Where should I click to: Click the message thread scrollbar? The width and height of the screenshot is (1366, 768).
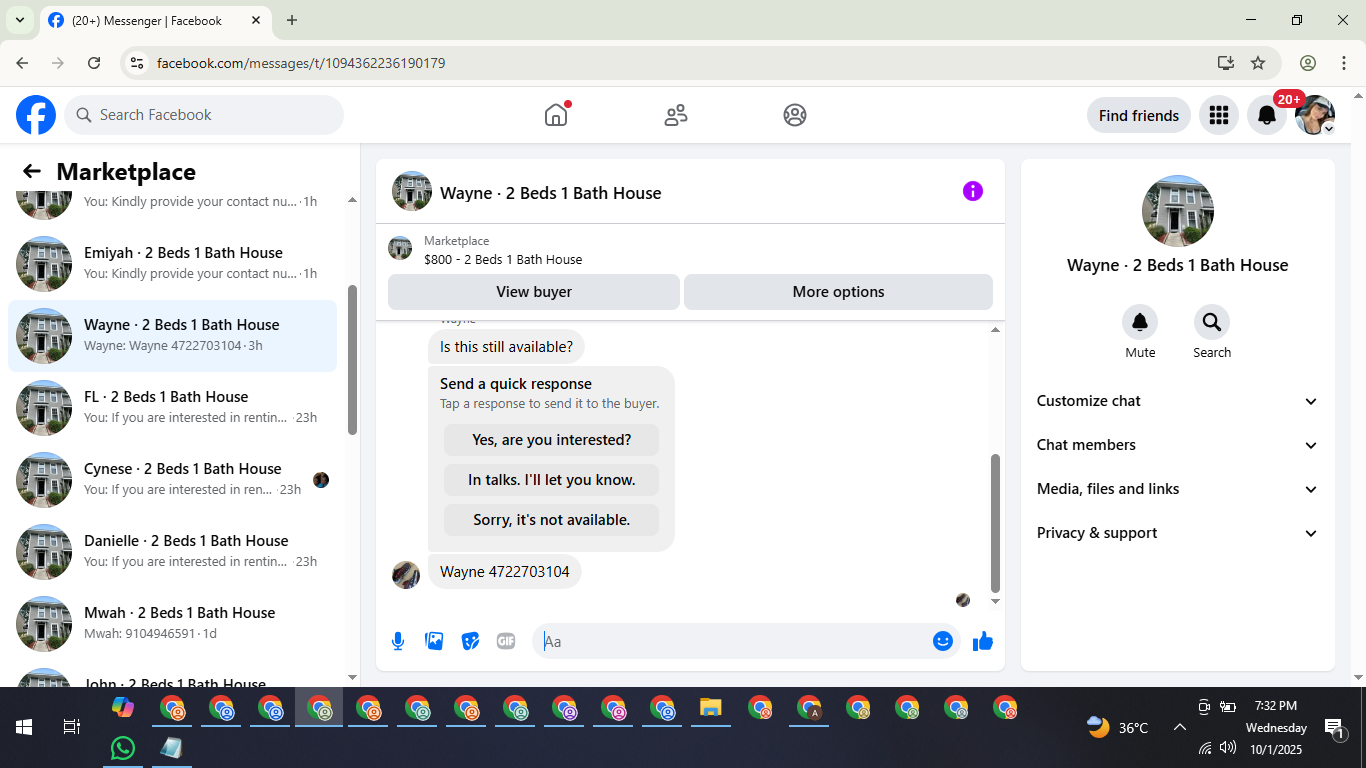(995, 523)
